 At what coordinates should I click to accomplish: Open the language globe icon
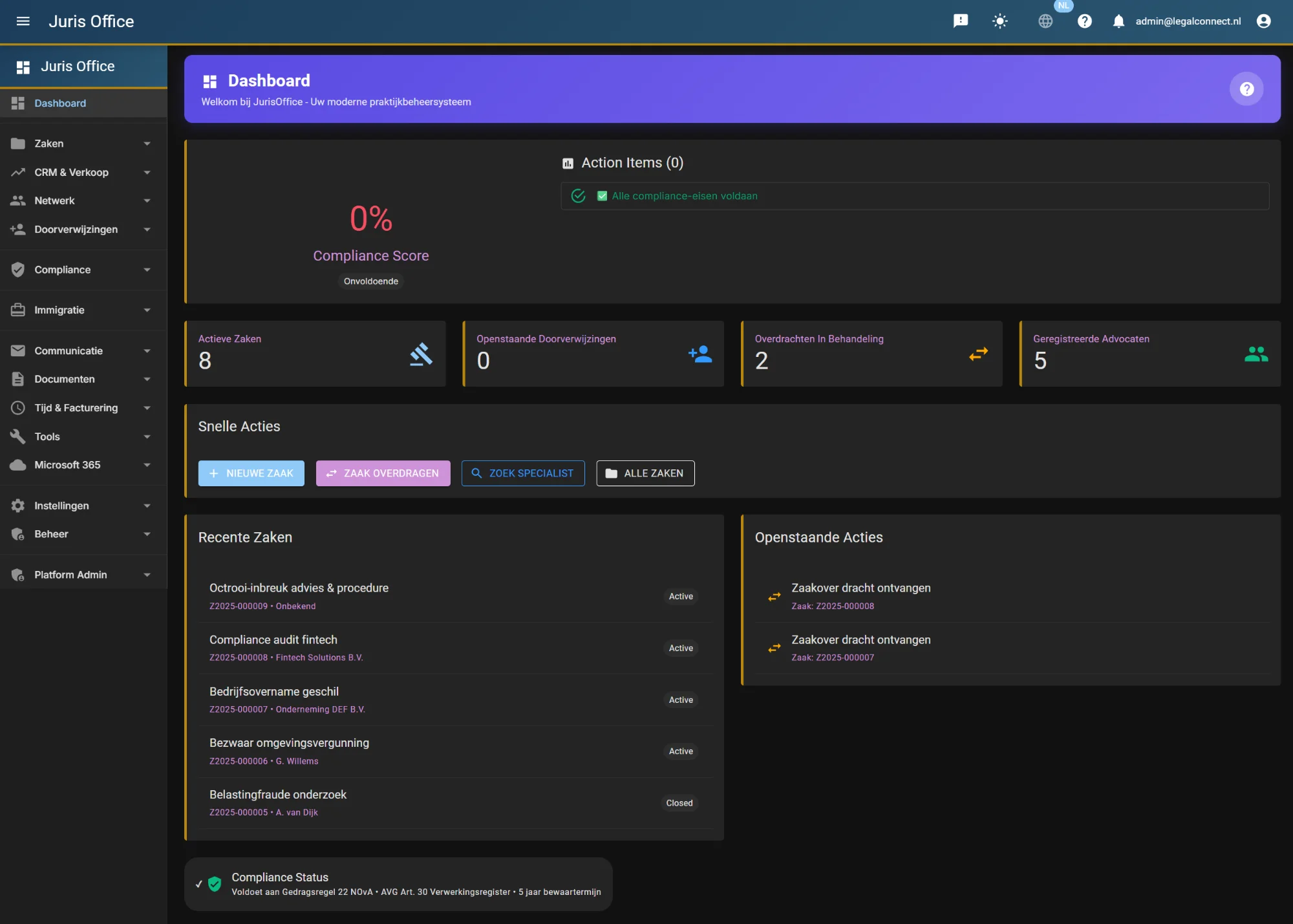click(1045, 21)
